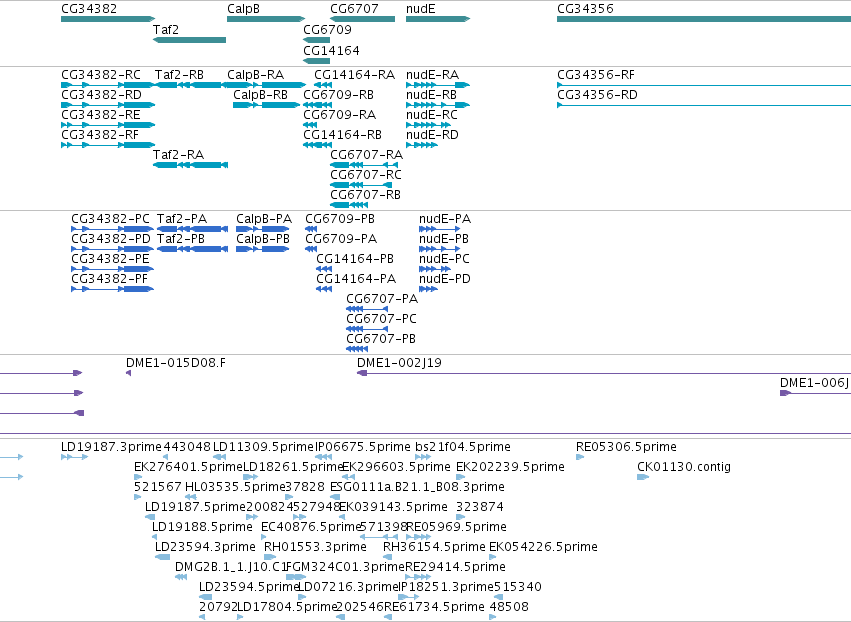Select EST EK054226.5prime
The width and height of the screenshot is (851, 622).
543,547
